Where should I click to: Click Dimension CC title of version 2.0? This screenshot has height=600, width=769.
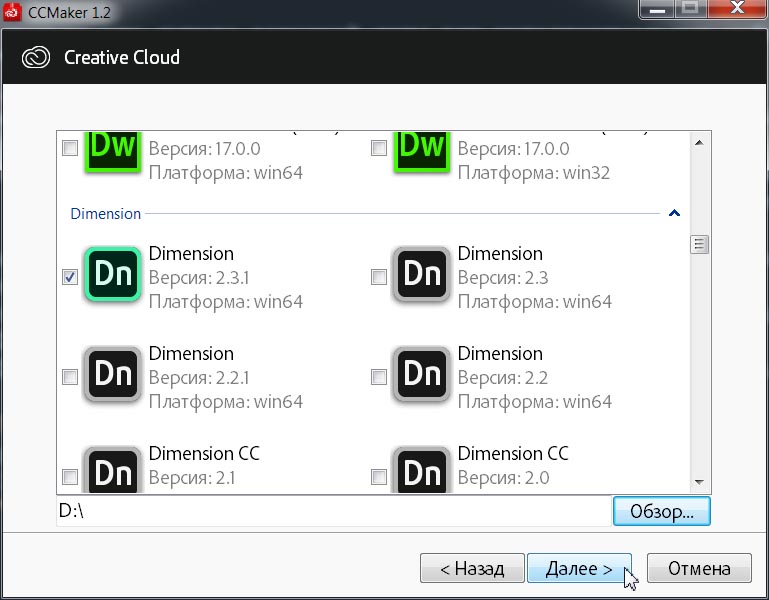pyautogui.click(x=513, y=453)
